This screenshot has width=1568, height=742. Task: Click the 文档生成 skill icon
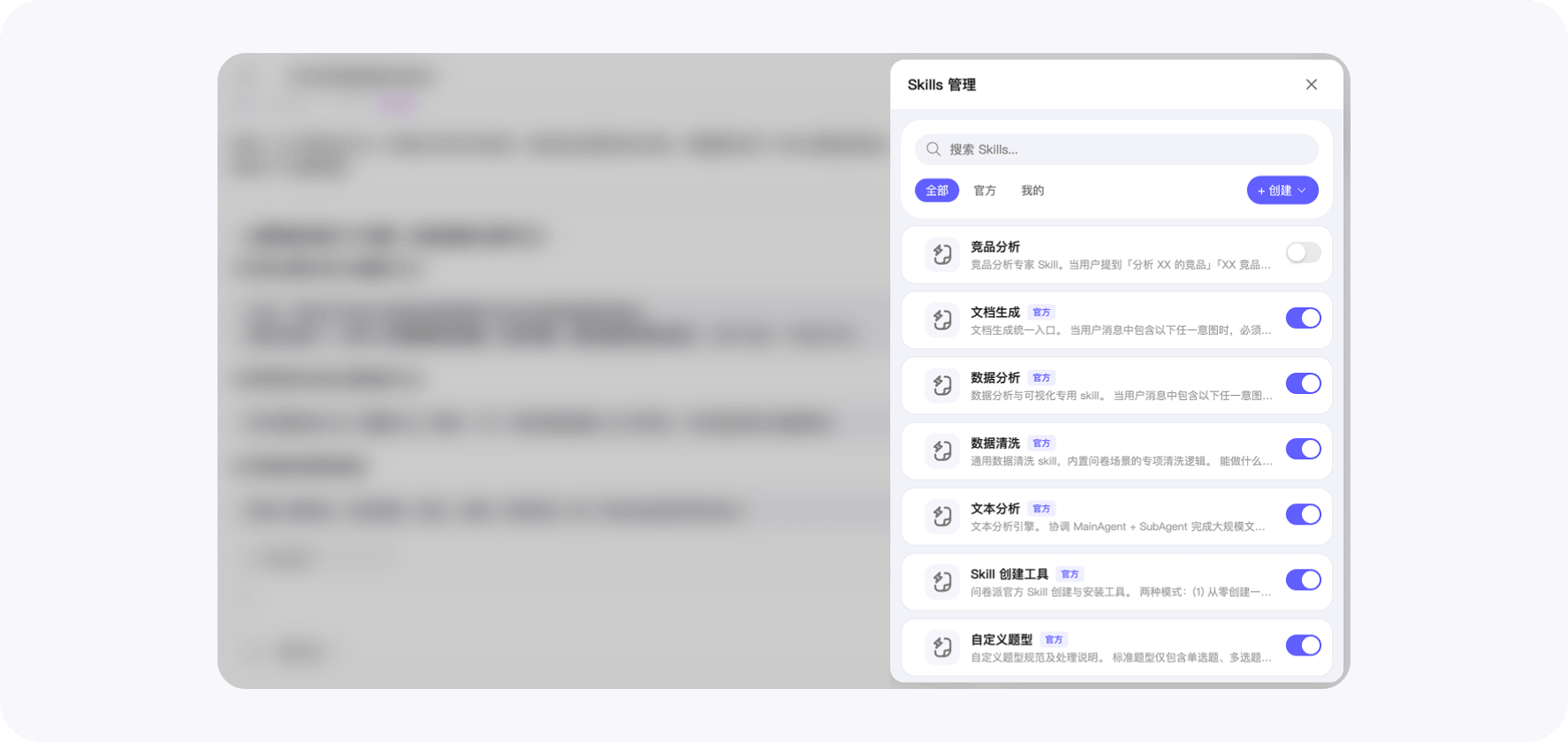942,320
